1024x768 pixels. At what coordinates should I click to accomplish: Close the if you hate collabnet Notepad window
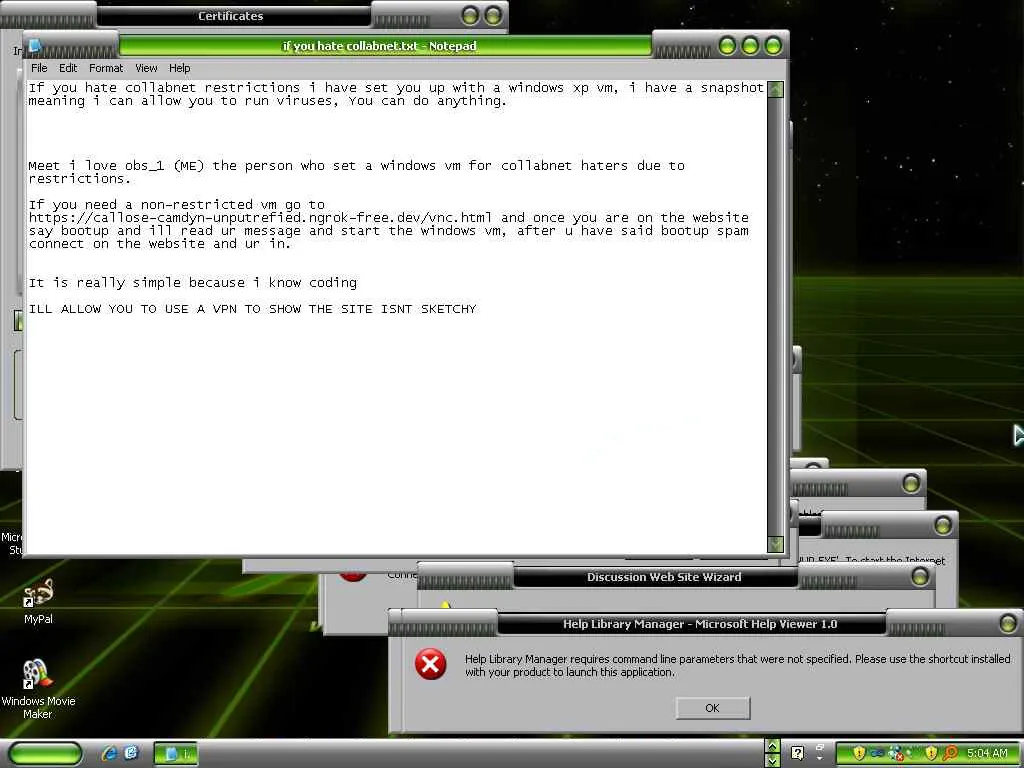773,46
